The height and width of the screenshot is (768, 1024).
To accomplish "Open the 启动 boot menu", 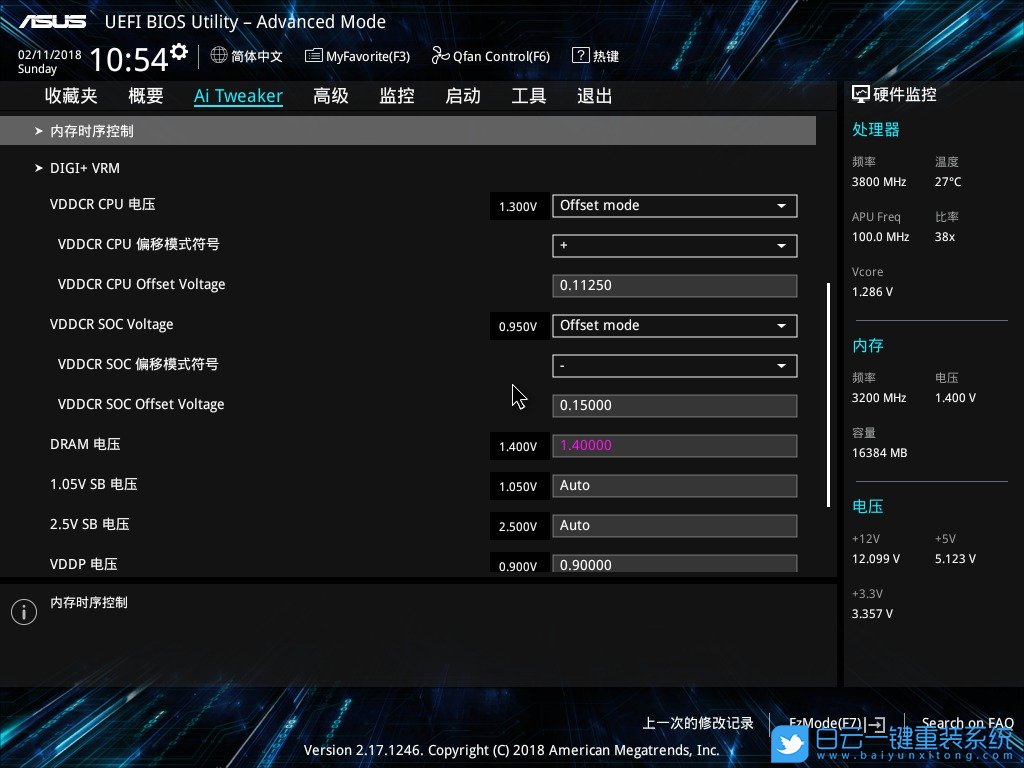I will pos(462,95).
